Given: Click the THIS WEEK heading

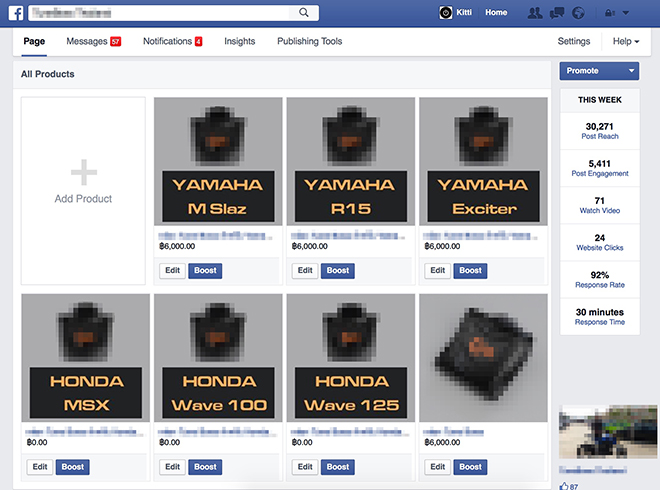Looking at the screenshot, I should [x=600, y=100].
